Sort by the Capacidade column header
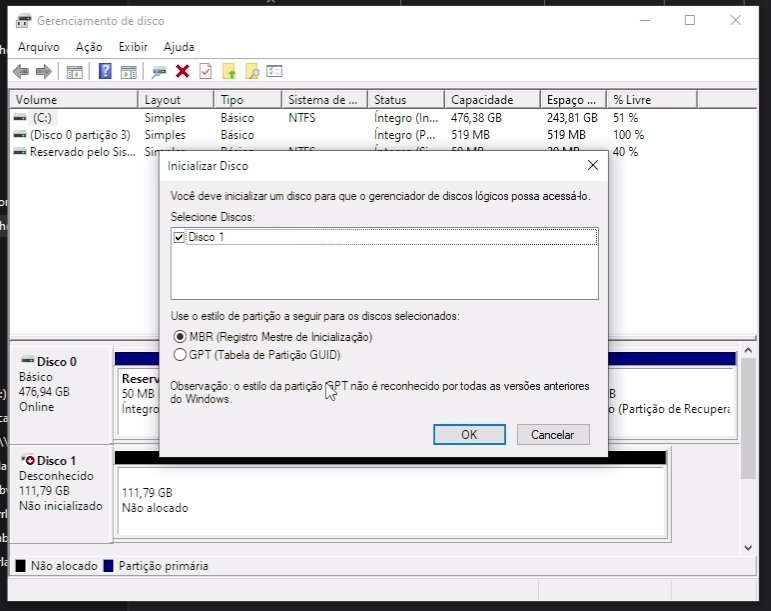 pyautogui.click(x=482, y=100)
